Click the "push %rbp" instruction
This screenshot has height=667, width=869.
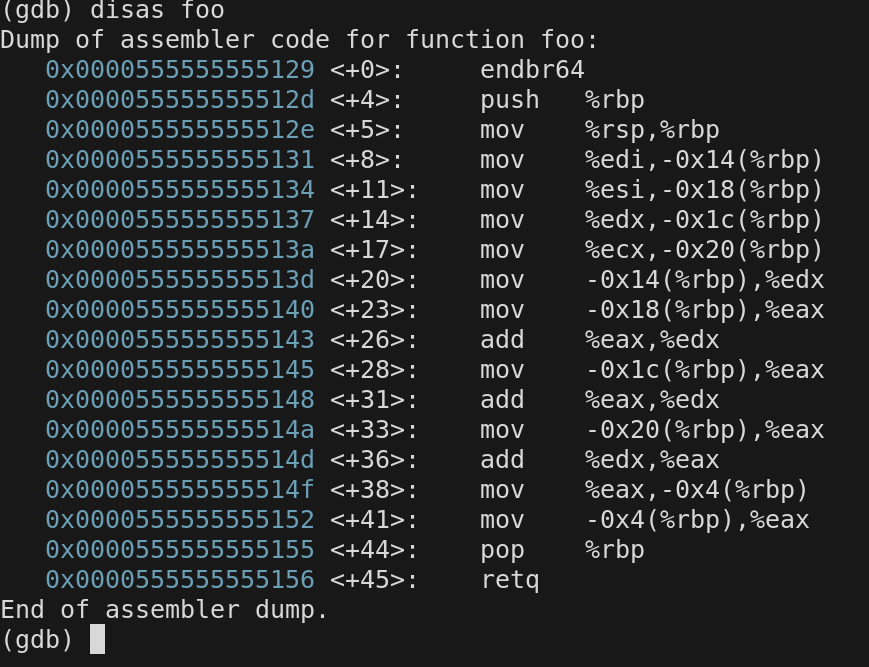click(561, 100)
